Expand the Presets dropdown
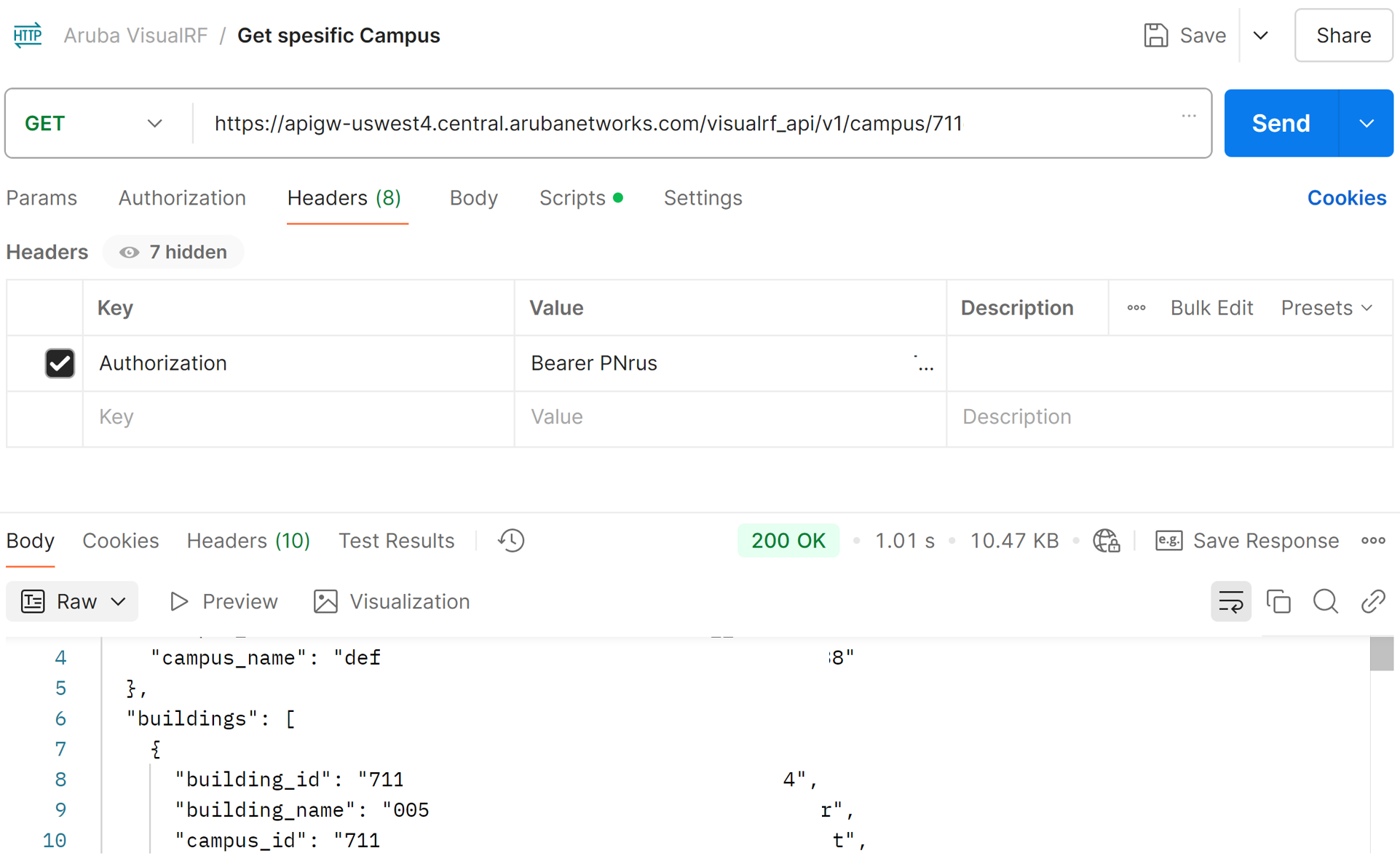 pos(1326,308)
